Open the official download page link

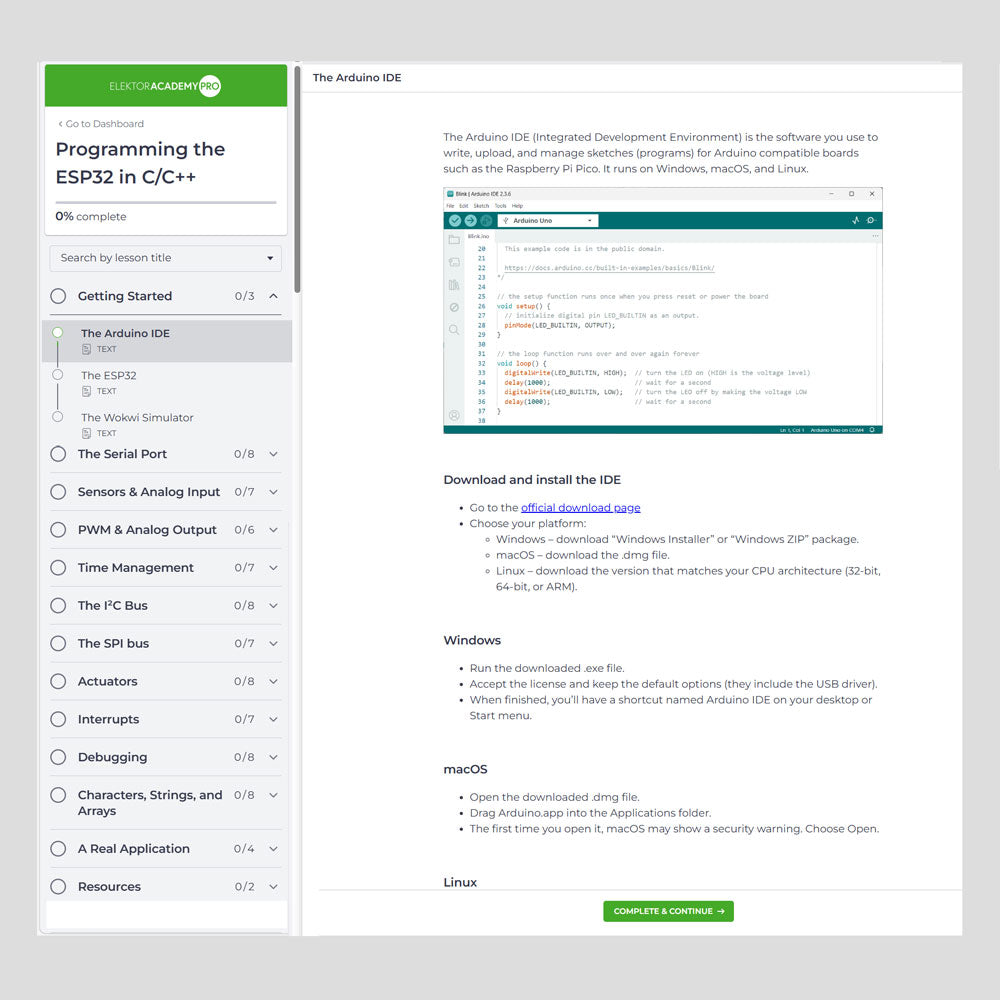pos(580,508)
